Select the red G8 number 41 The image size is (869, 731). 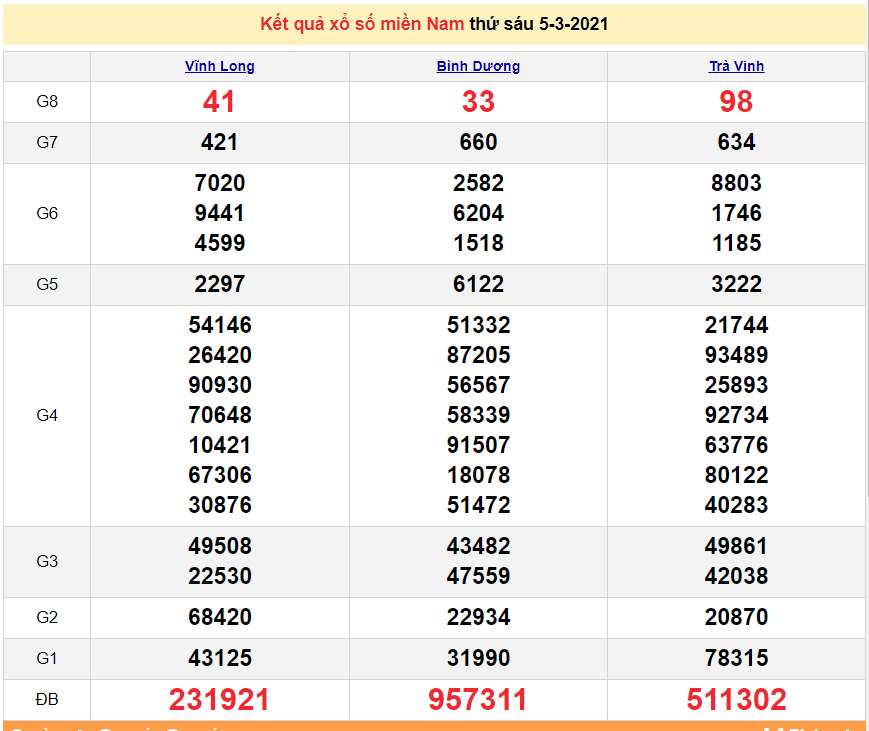[219, 101]
